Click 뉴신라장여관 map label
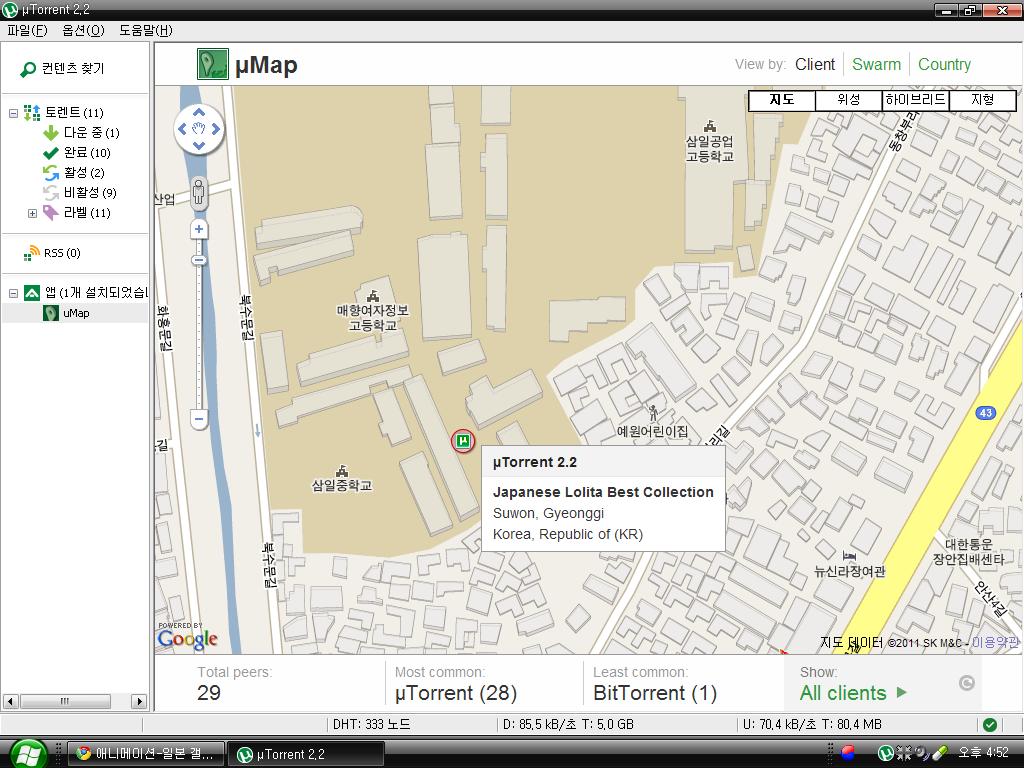 849,571
